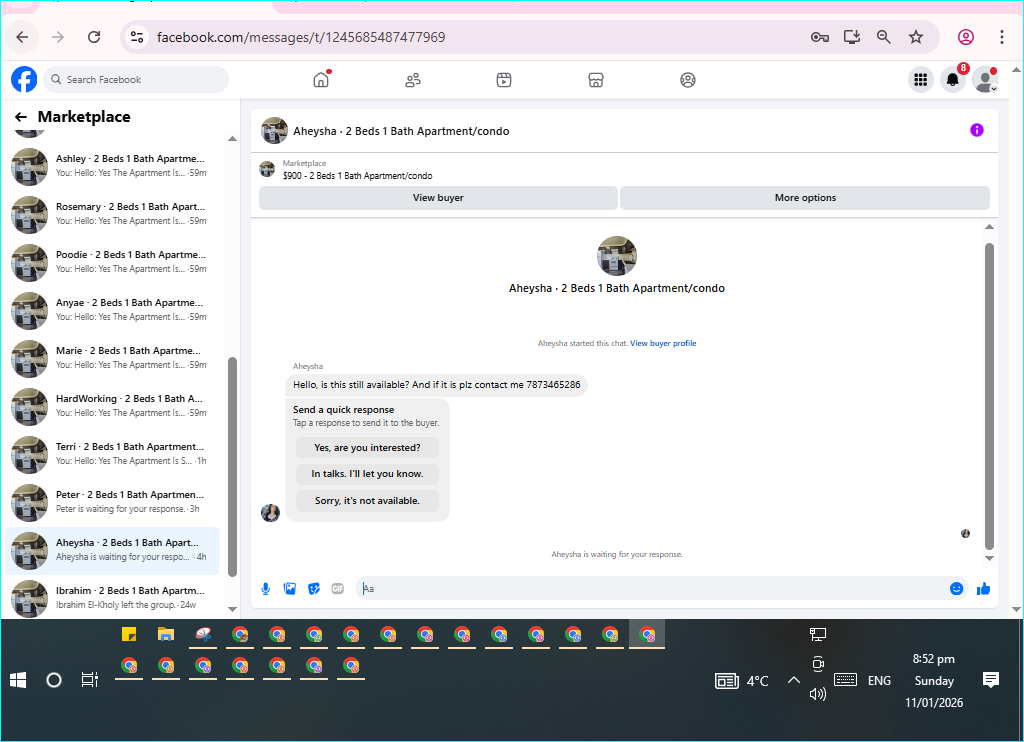1024x742 pixels.
Task: Click the large listing avatar in chat
Action: [616, 256]
